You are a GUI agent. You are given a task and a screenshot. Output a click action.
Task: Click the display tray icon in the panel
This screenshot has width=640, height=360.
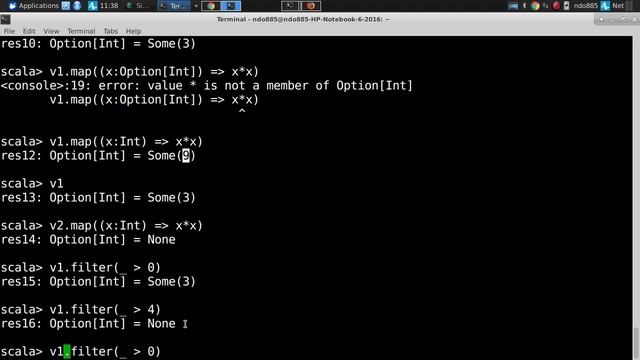pyautogui.click(x=513, y=6)
